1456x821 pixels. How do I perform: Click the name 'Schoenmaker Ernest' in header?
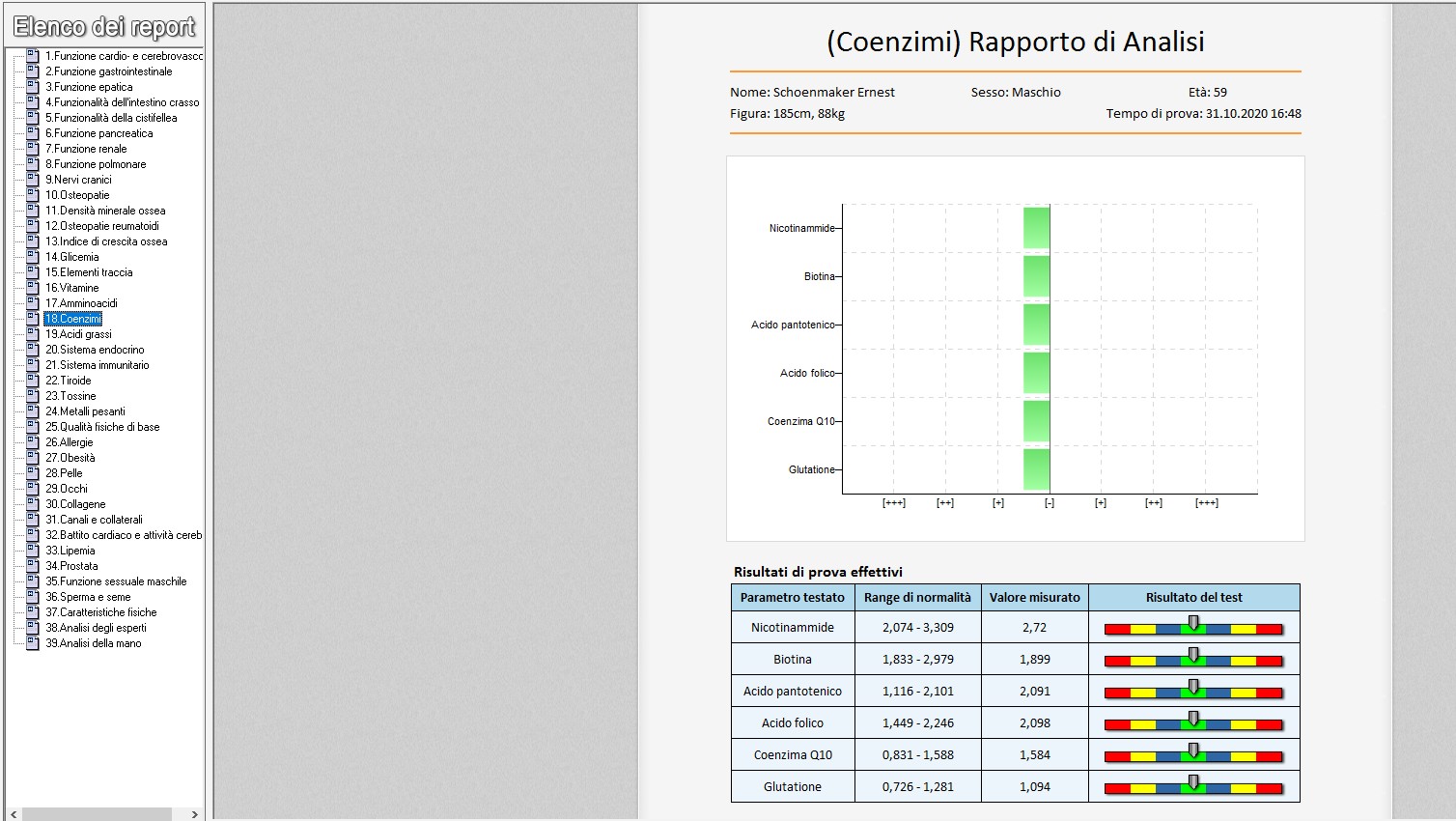[x=834, y=93]
